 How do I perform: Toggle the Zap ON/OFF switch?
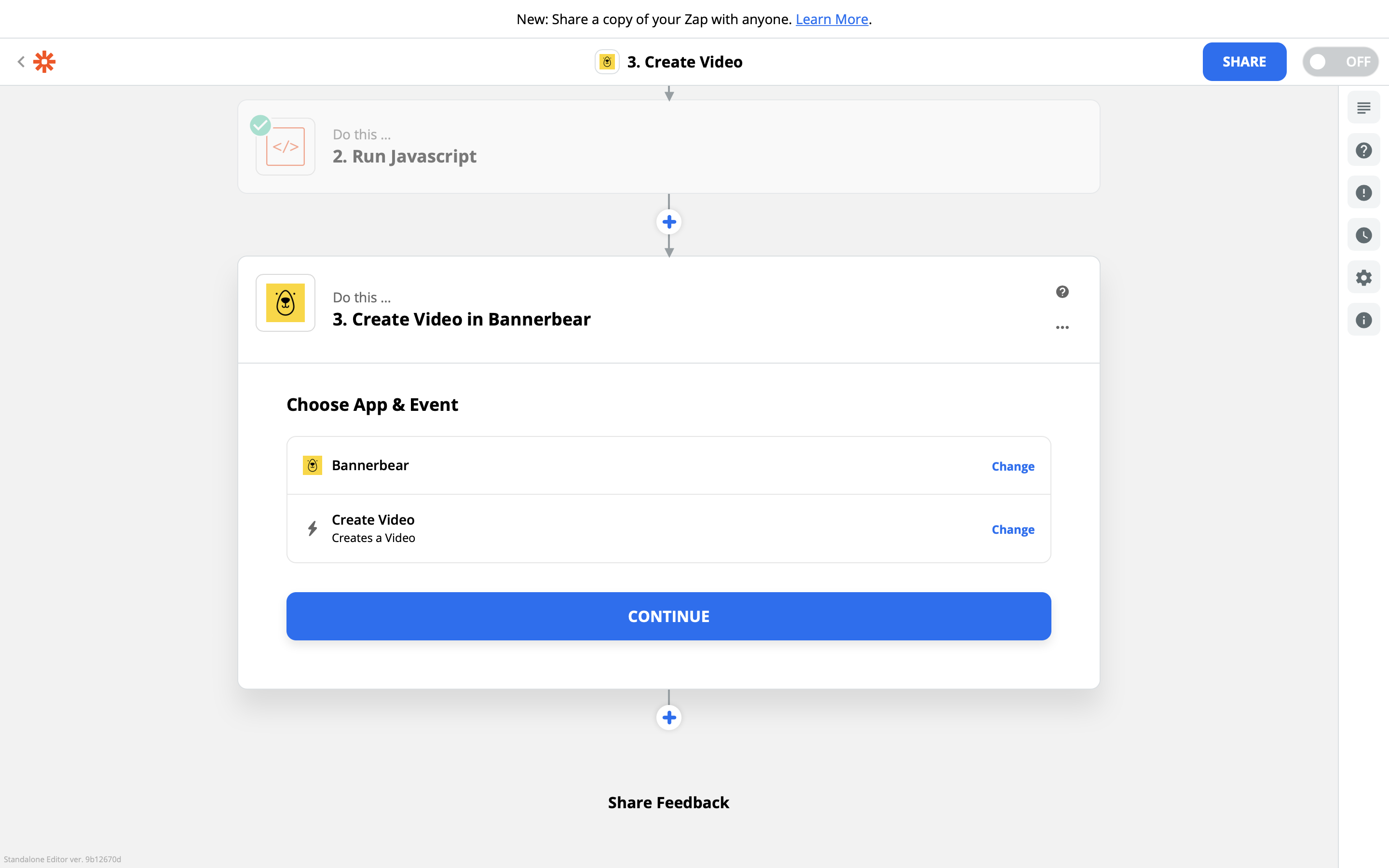[1341, 61]
